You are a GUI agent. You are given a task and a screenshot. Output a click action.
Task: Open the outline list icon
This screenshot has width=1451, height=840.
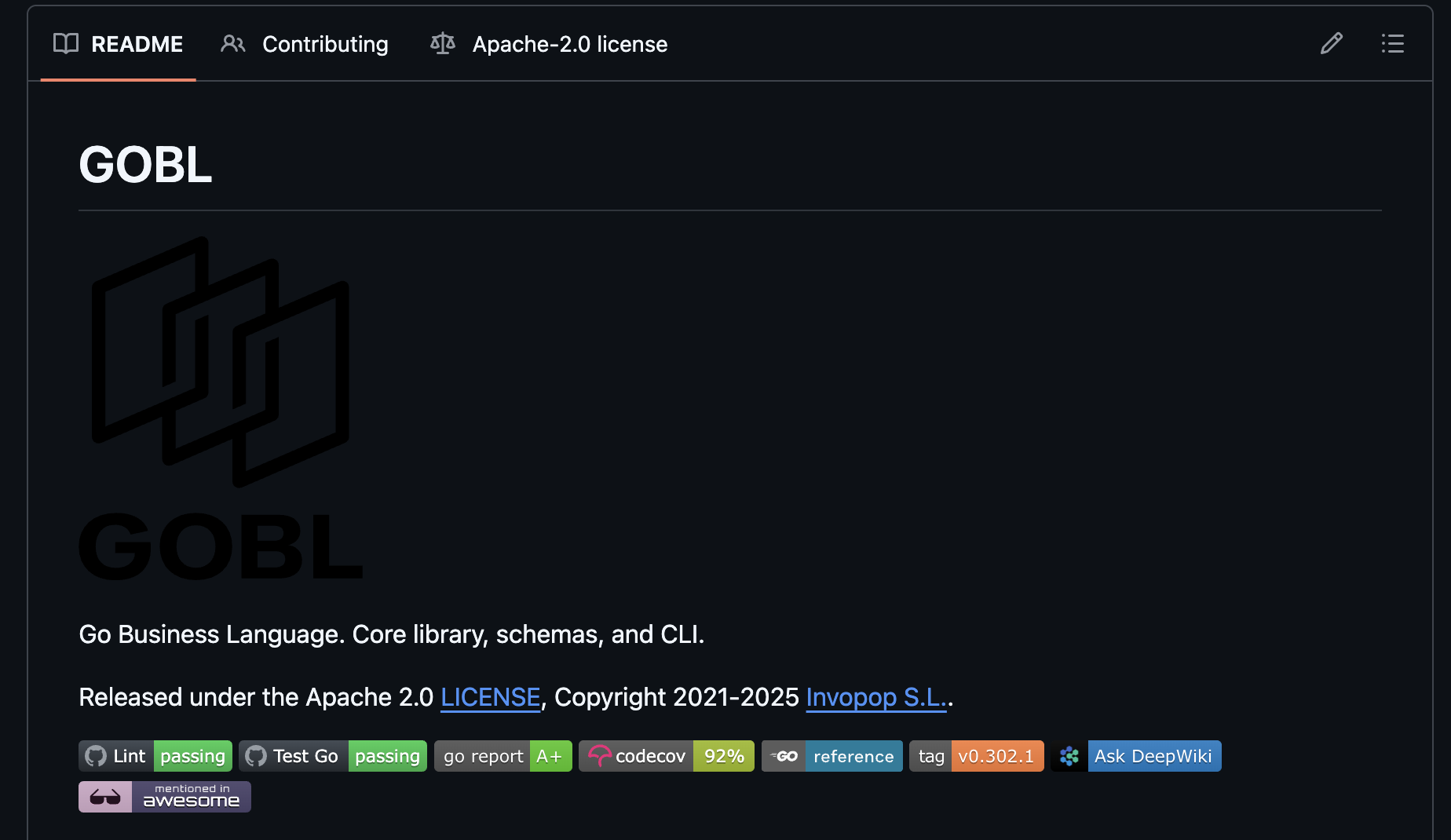(1392, 44)
